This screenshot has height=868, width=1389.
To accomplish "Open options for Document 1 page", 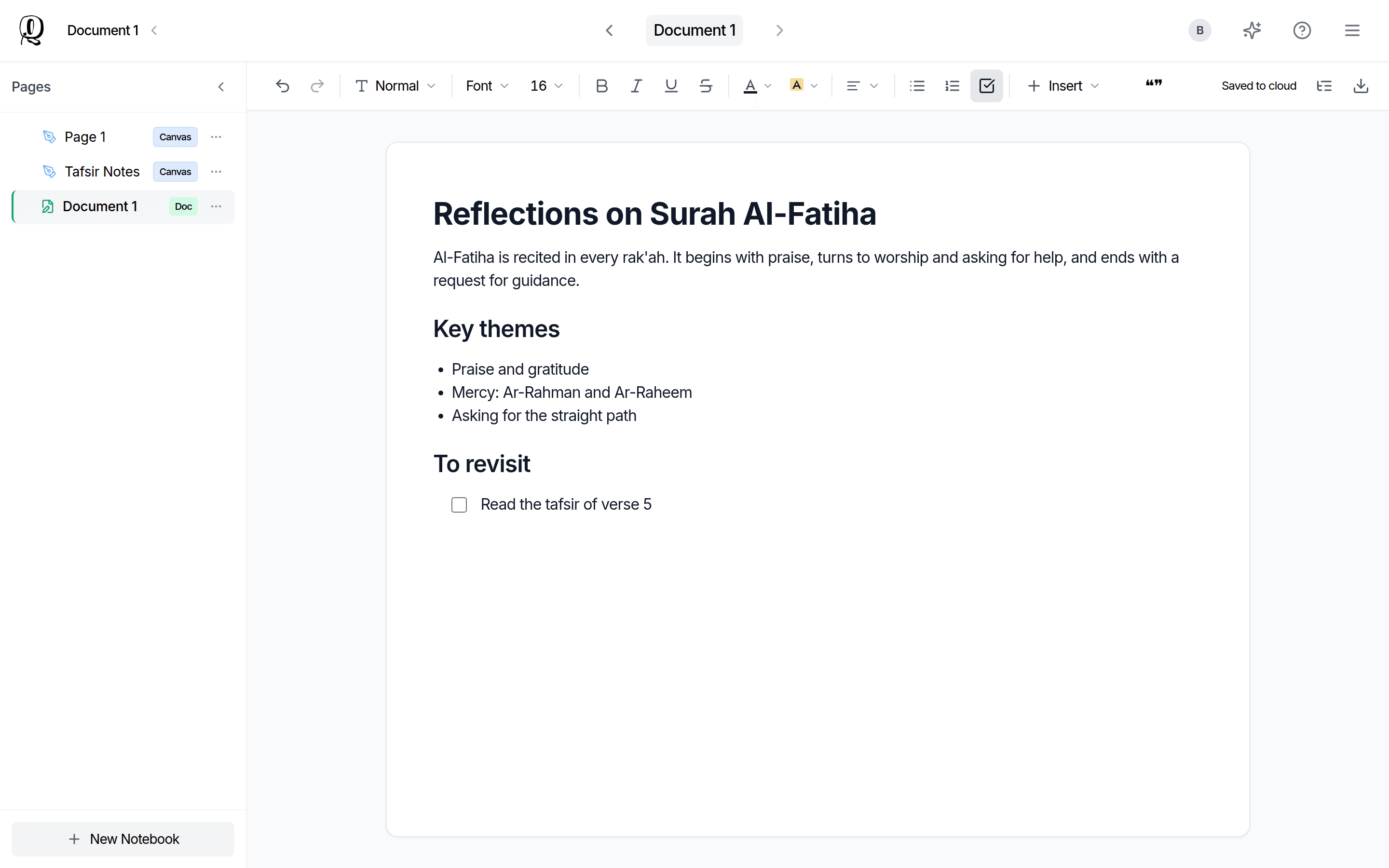I will [x=216, y=207].
